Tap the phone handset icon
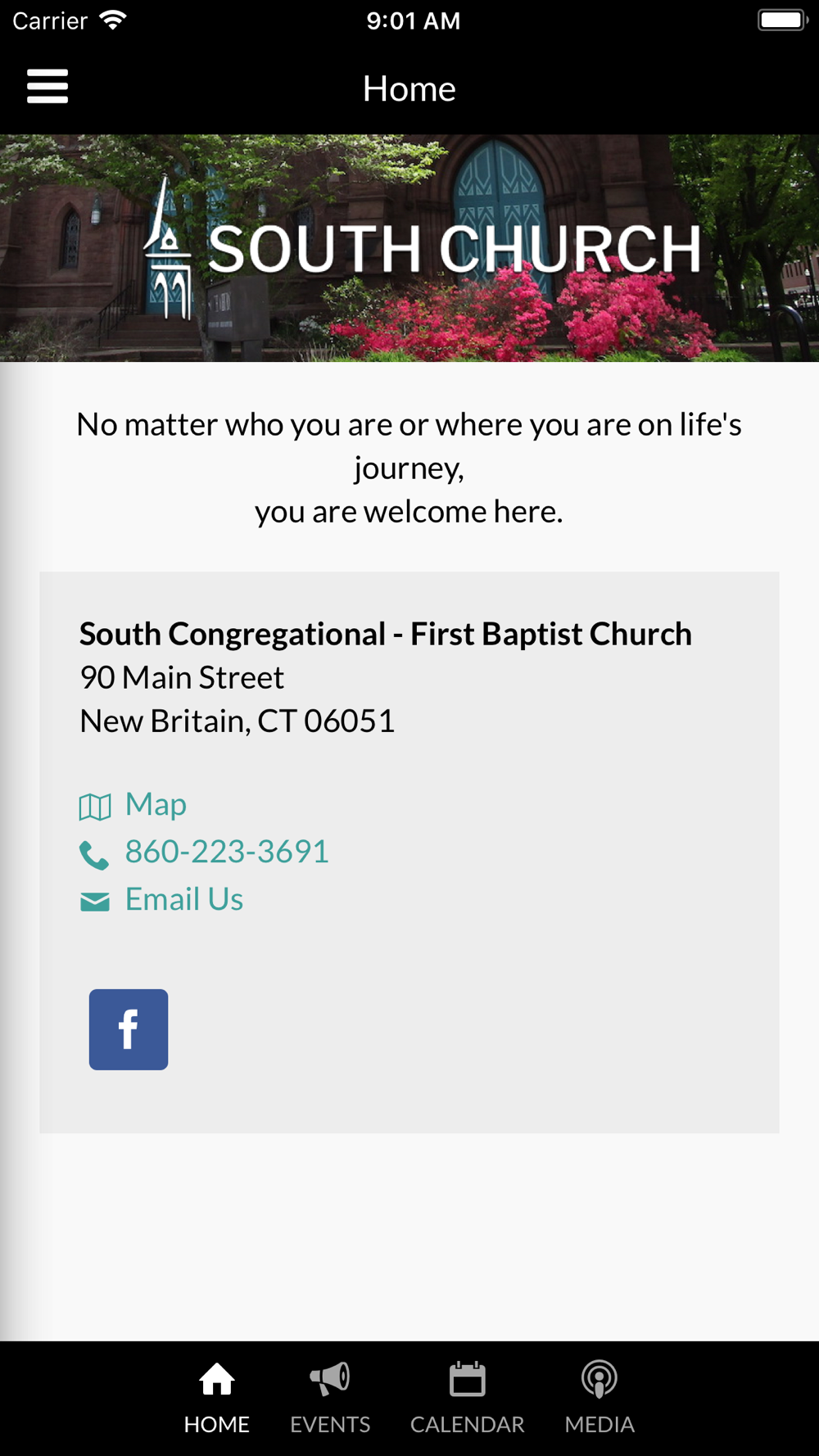This screenshot has height=1456, width=819. pos(94,855)
